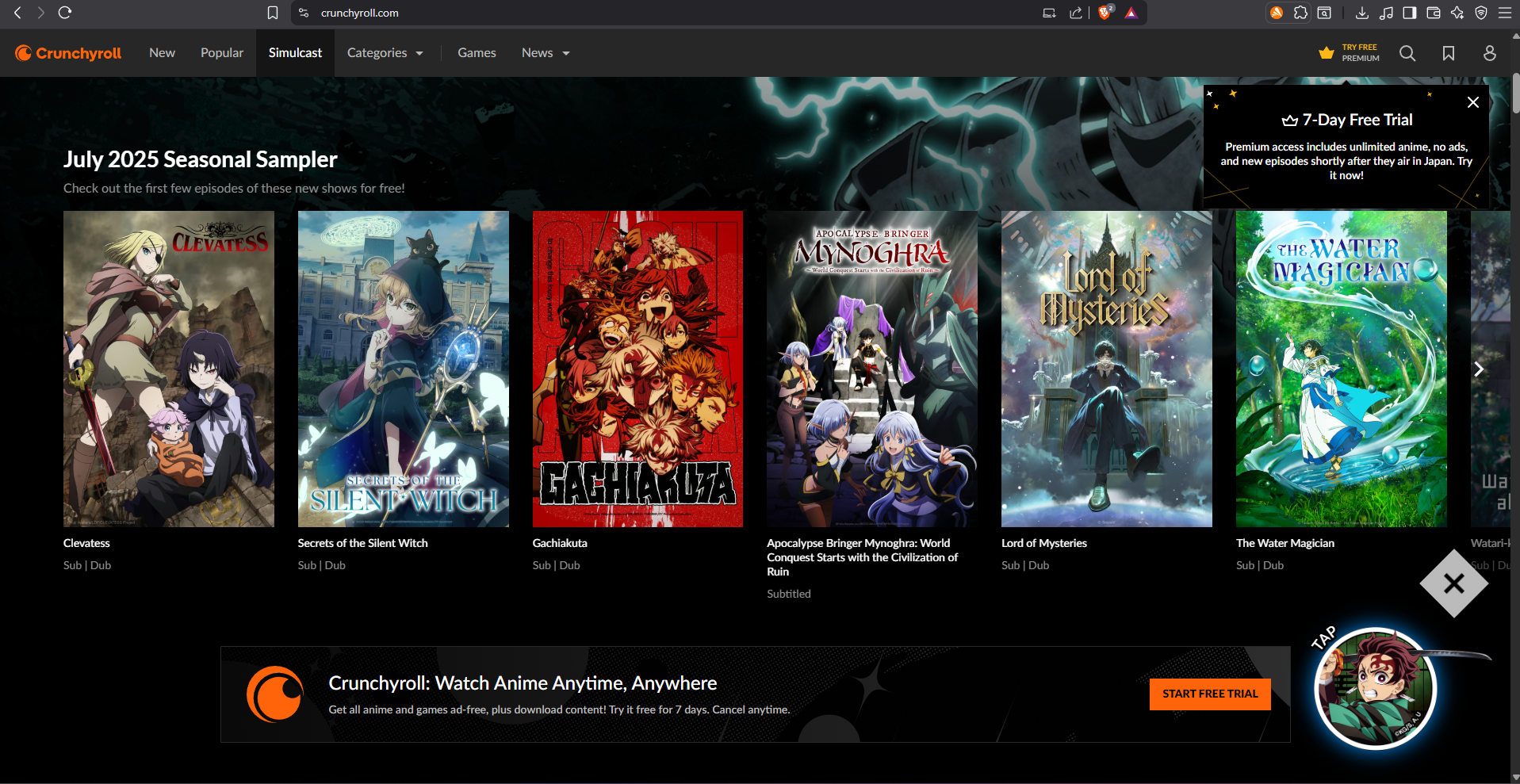This screenshot has width=1520, height=784.
Task: Open the Brave VPN shield icon
Action: pos(1481,13)
